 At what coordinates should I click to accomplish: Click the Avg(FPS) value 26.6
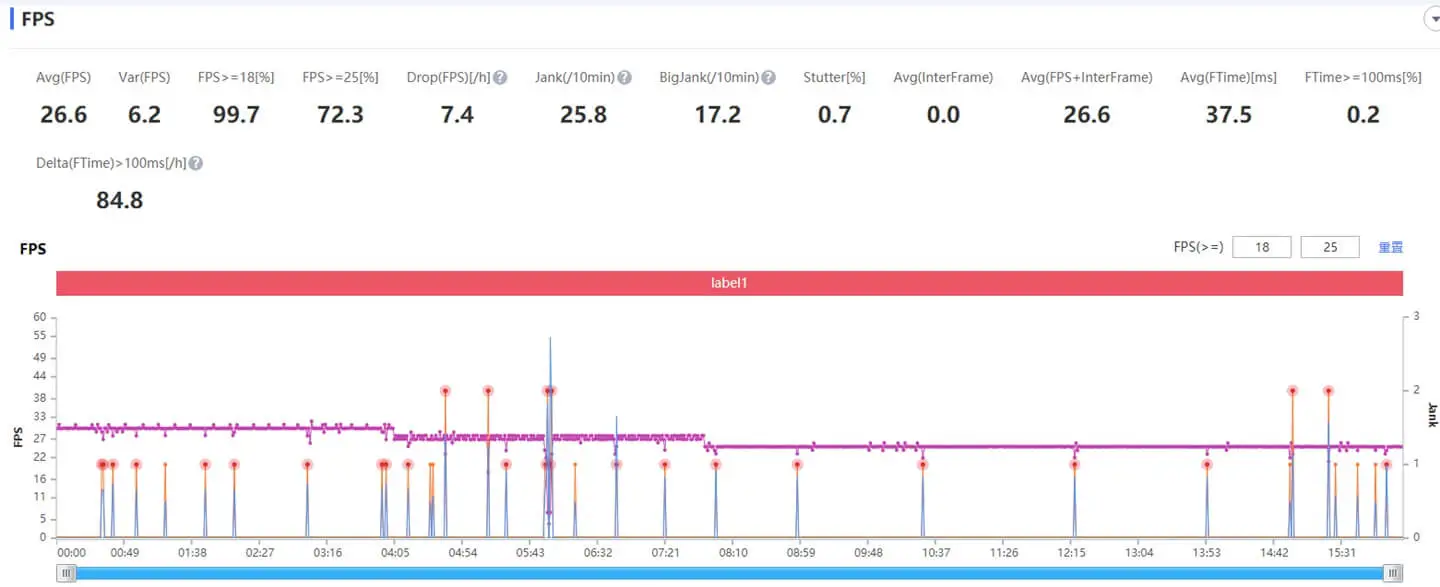click(64, 115)
